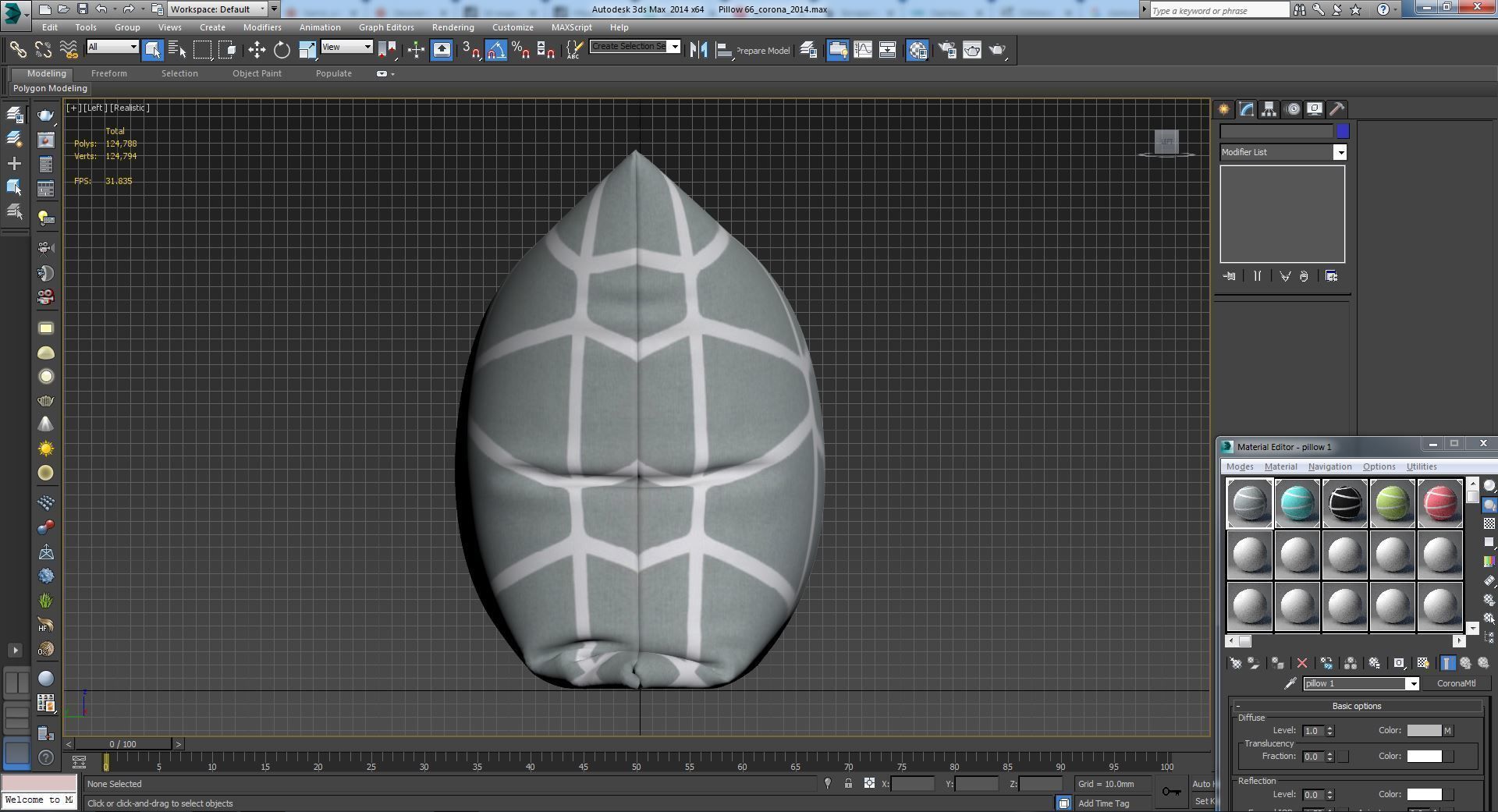Screen dimensions: 1498x812
Task: Switch to the Hierarchy command panel
Action: [x=1269, y=109]
